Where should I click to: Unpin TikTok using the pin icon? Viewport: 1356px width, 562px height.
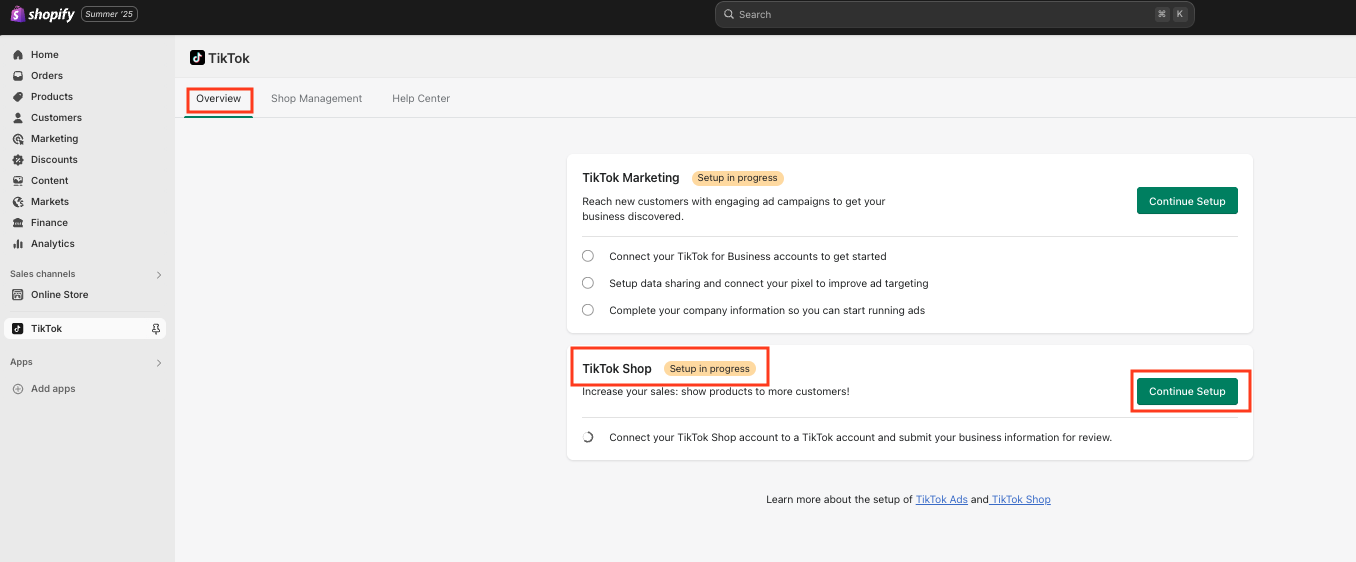[155, 329]
